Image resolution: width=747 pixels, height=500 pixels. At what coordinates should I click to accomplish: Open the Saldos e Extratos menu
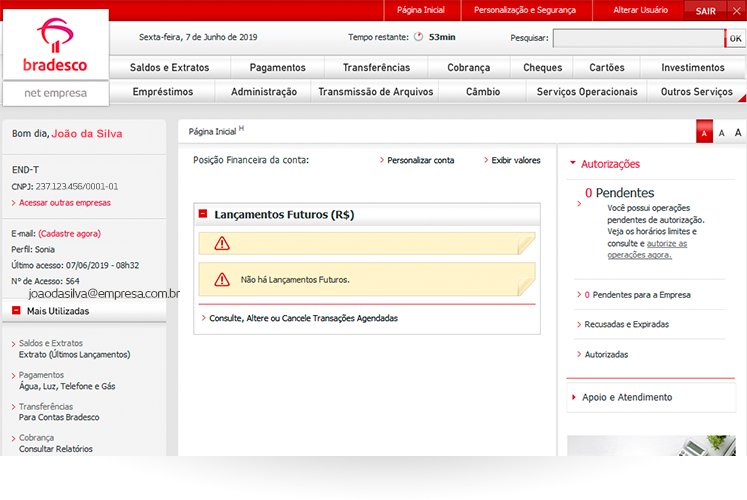(169, 68)
